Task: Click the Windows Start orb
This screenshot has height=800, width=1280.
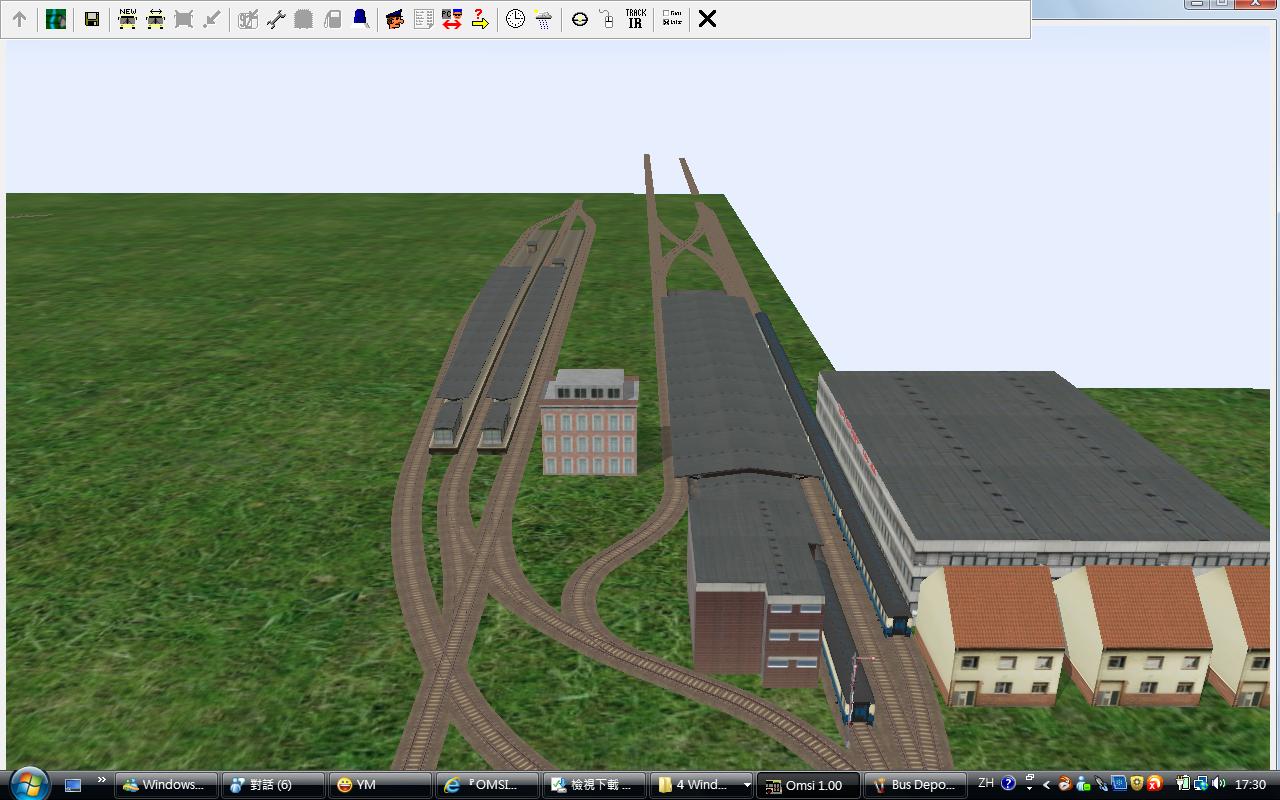Action: pos(28,783)
